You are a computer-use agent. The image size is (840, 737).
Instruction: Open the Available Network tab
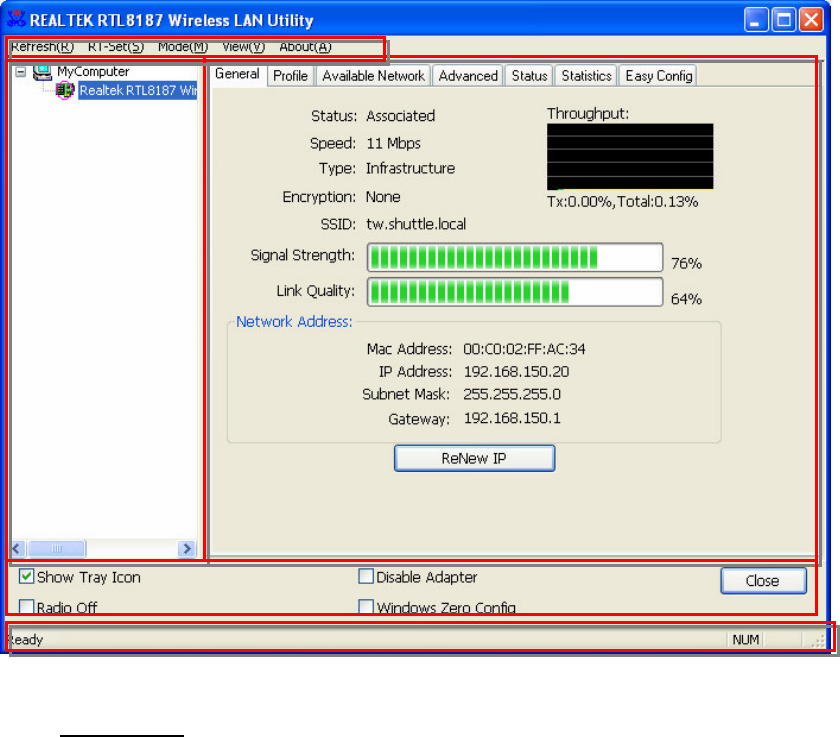(x=373, y=76)
